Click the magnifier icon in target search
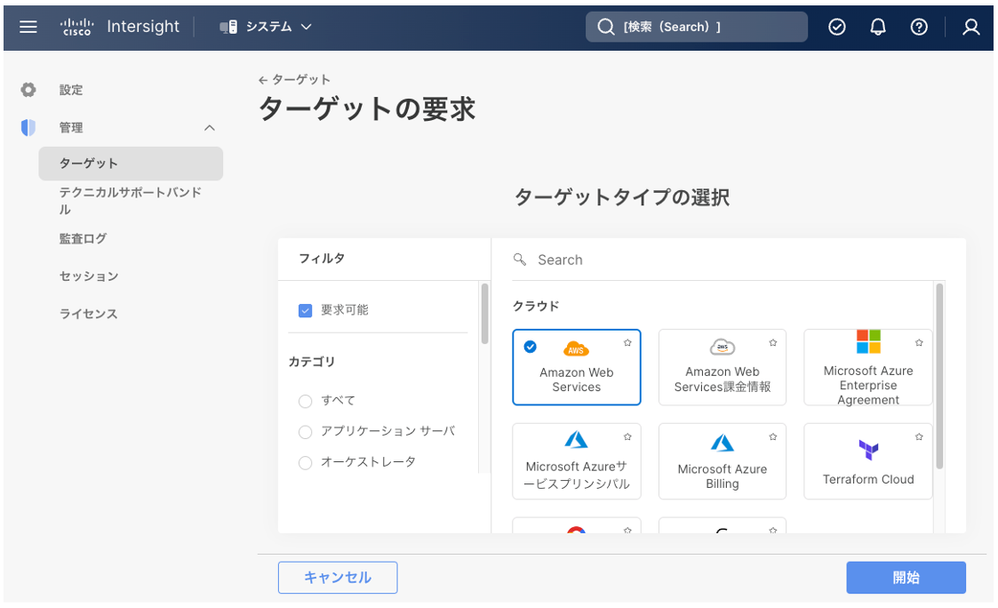This screenshot has width=998, height=608. click(520, 259)
